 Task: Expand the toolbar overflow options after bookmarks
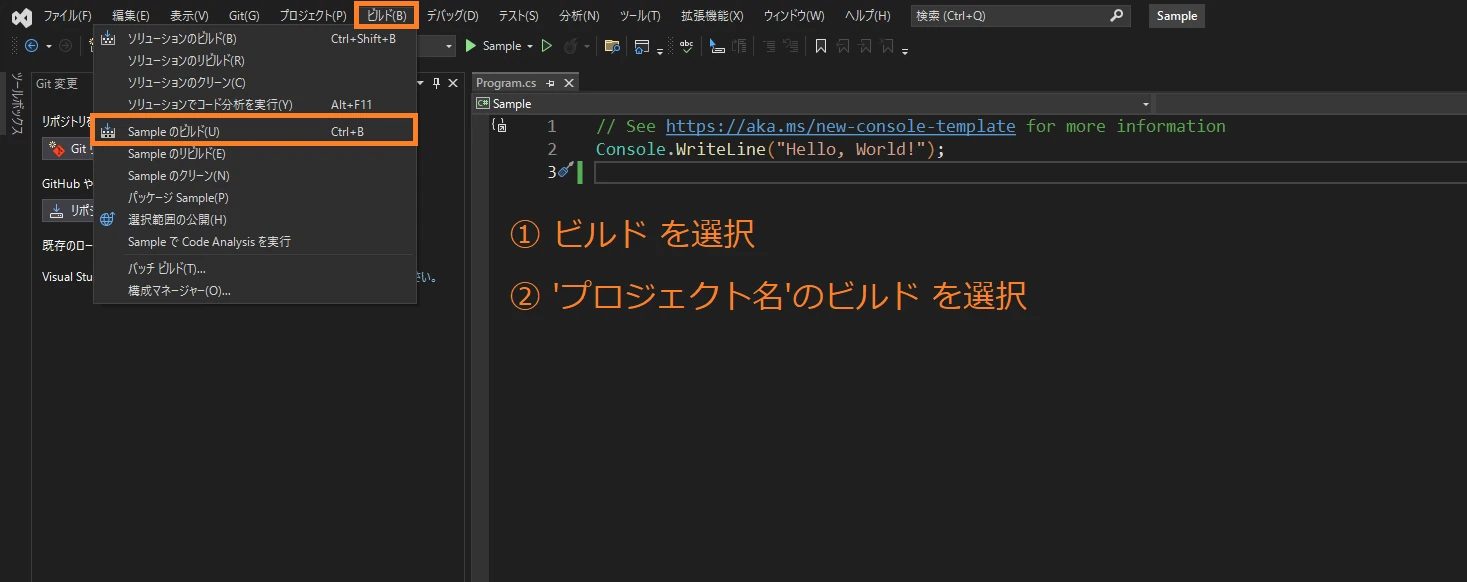pyautogui.click(x=905, y=50)
